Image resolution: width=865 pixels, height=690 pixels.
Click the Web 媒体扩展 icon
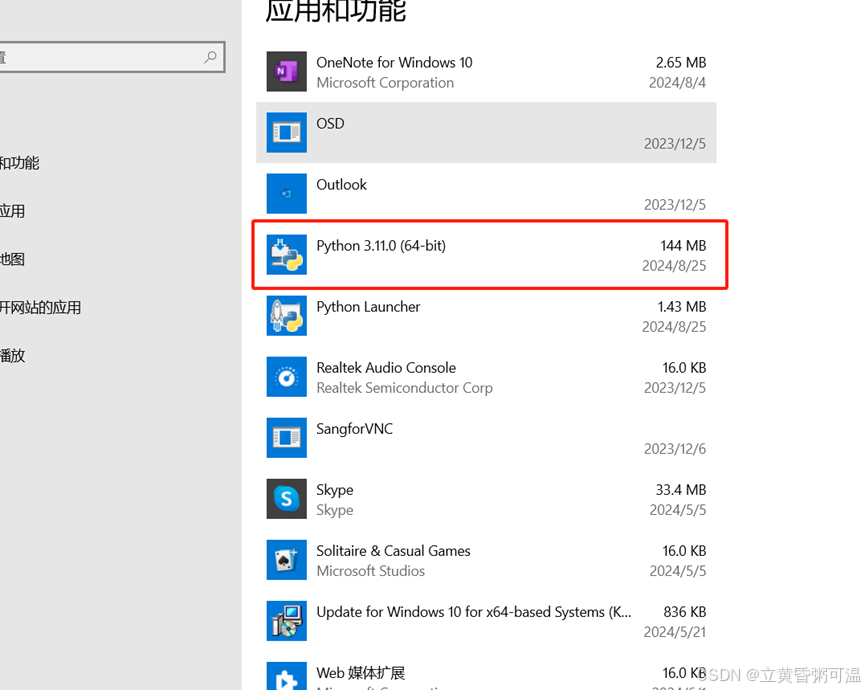pyautogui.click(x=286, y=676)
